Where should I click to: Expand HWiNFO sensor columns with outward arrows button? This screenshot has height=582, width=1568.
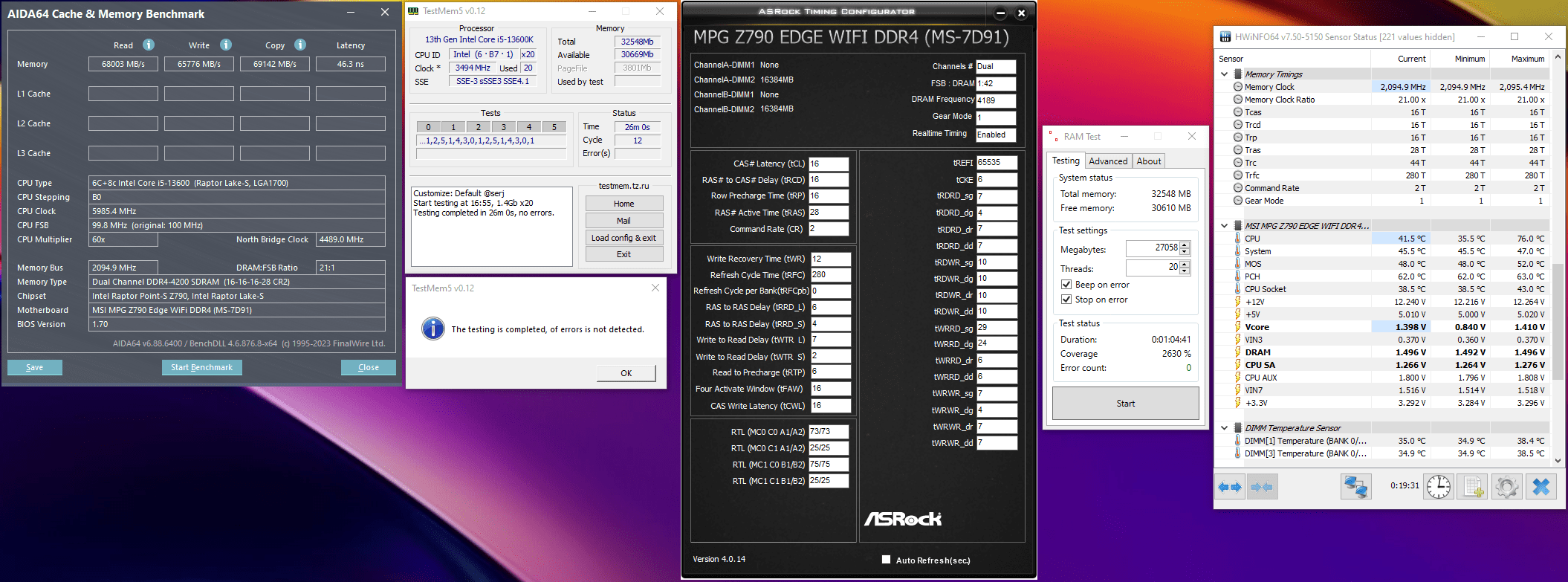click(1230, 487)
